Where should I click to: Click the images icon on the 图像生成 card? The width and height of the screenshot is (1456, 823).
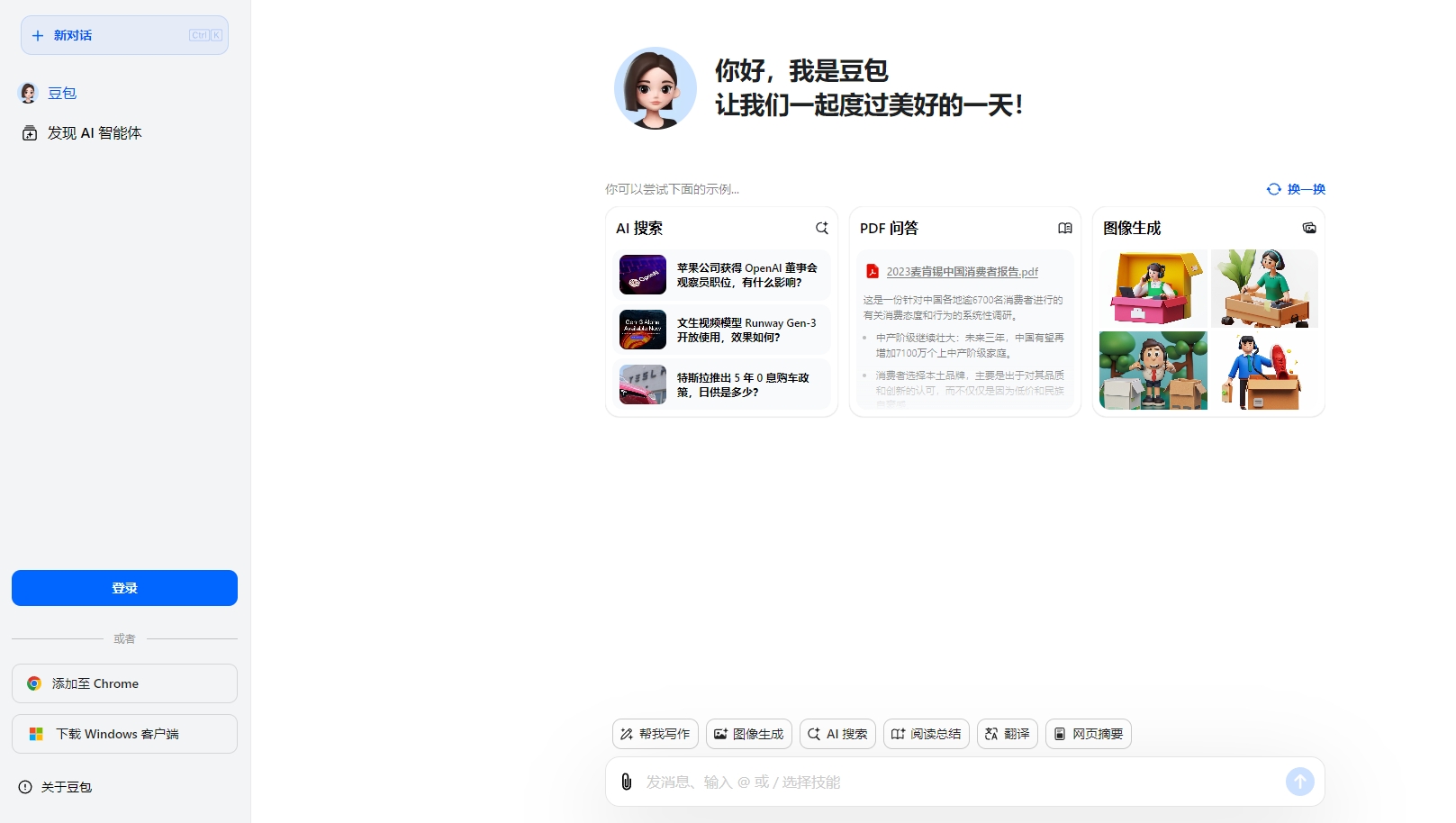click(x=1310, y=228)
